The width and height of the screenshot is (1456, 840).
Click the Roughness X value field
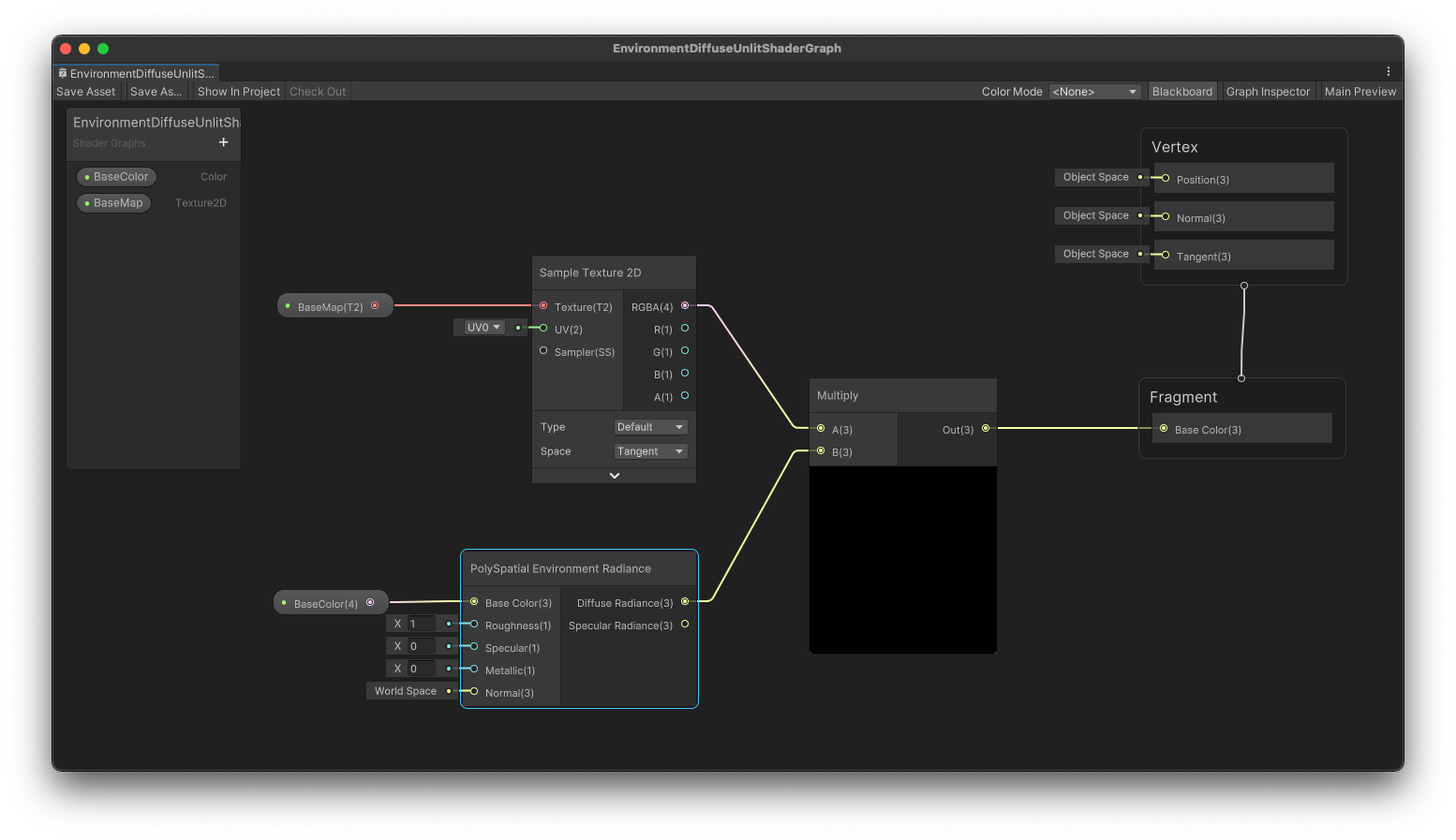(x=422, y=624)
